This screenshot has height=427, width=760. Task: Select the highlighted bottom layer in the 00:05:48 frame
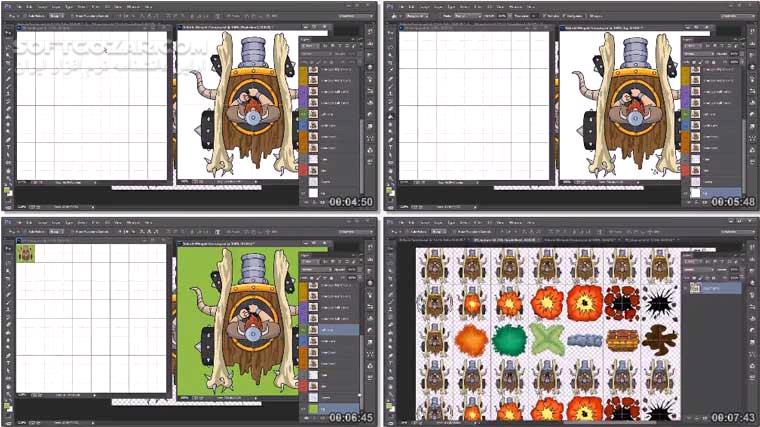tap(712, 193)
